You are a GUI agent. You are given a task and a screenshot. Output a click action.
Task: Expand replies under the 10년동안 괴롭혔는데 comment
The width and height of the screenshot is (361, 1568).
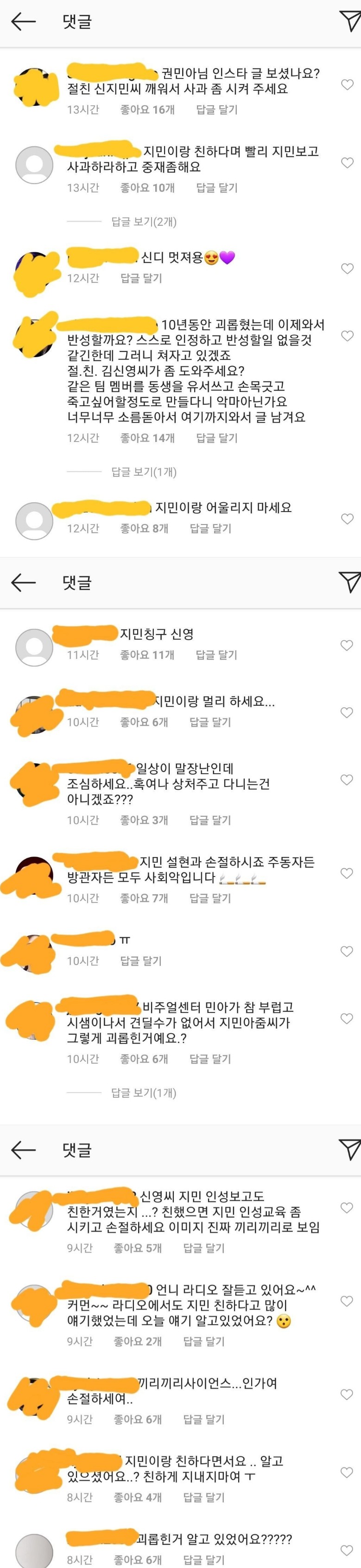point(144,472)
